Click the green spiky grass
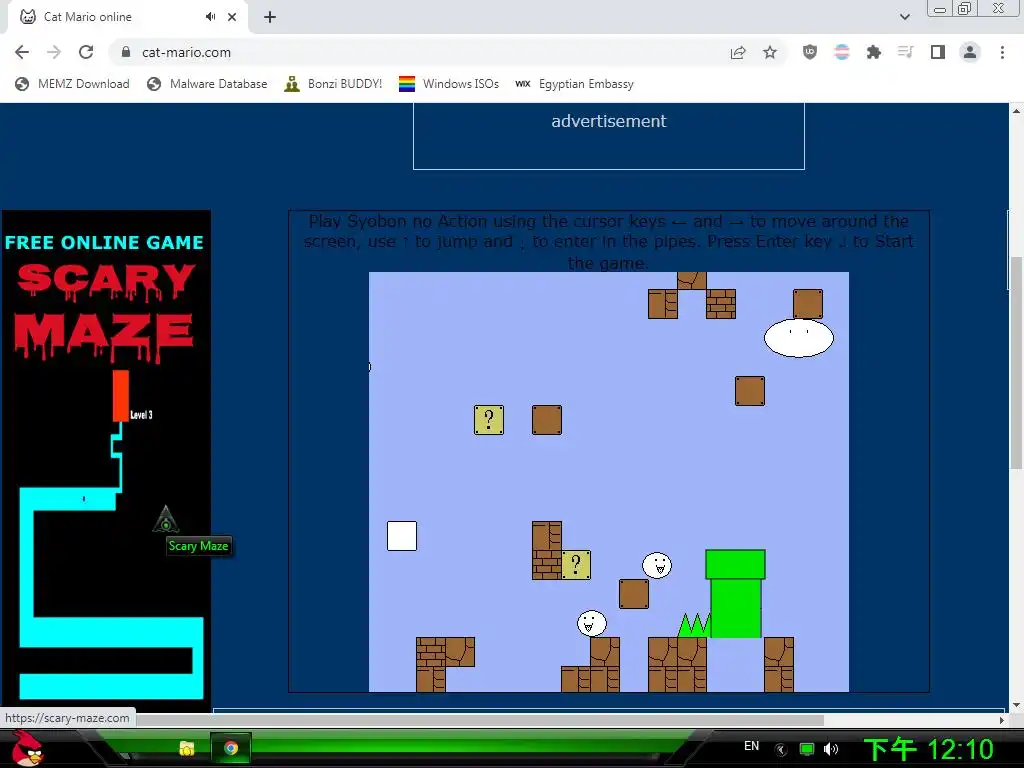This screenshot has height=768, width=1024. pyautogui.click(x=694, y=625)
